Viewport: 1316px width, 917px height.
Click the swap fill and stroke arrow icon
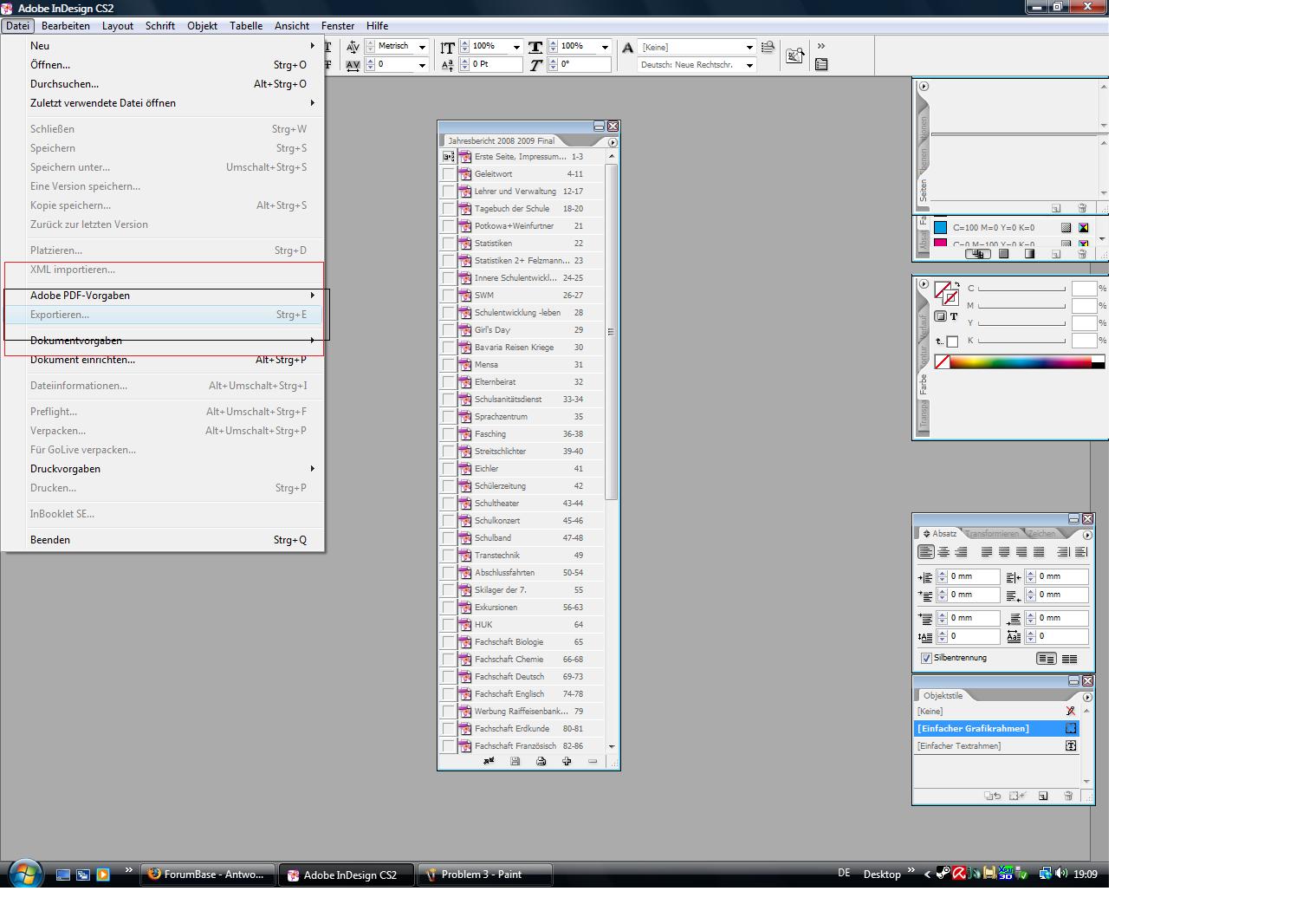click(x=956, y=285)
